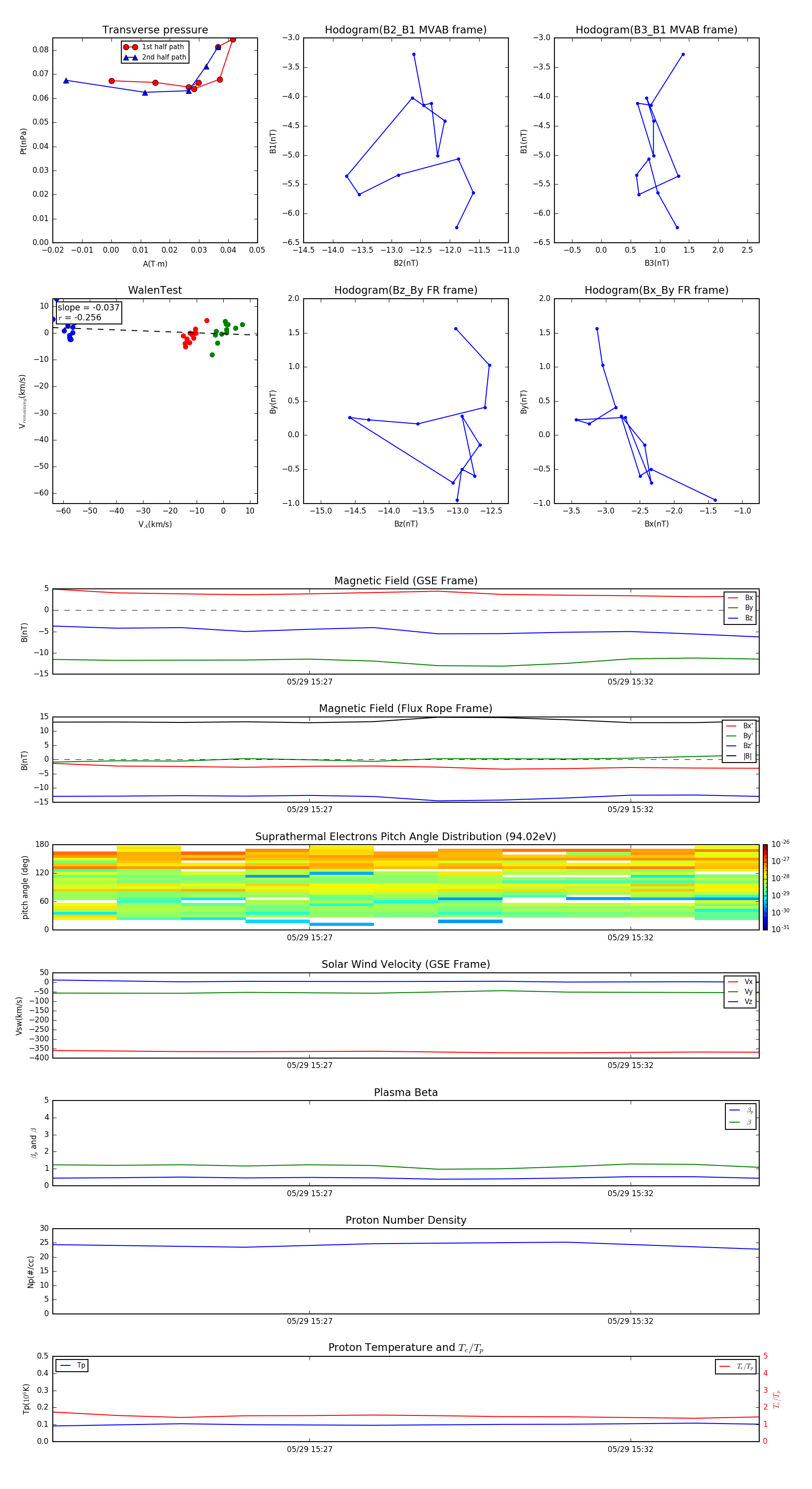Click the "Hodogram(B2_B1 MVAB frame)" title
Viewport: 812px width, 1489px height.
pyautogui.click(x=406, y=30)
